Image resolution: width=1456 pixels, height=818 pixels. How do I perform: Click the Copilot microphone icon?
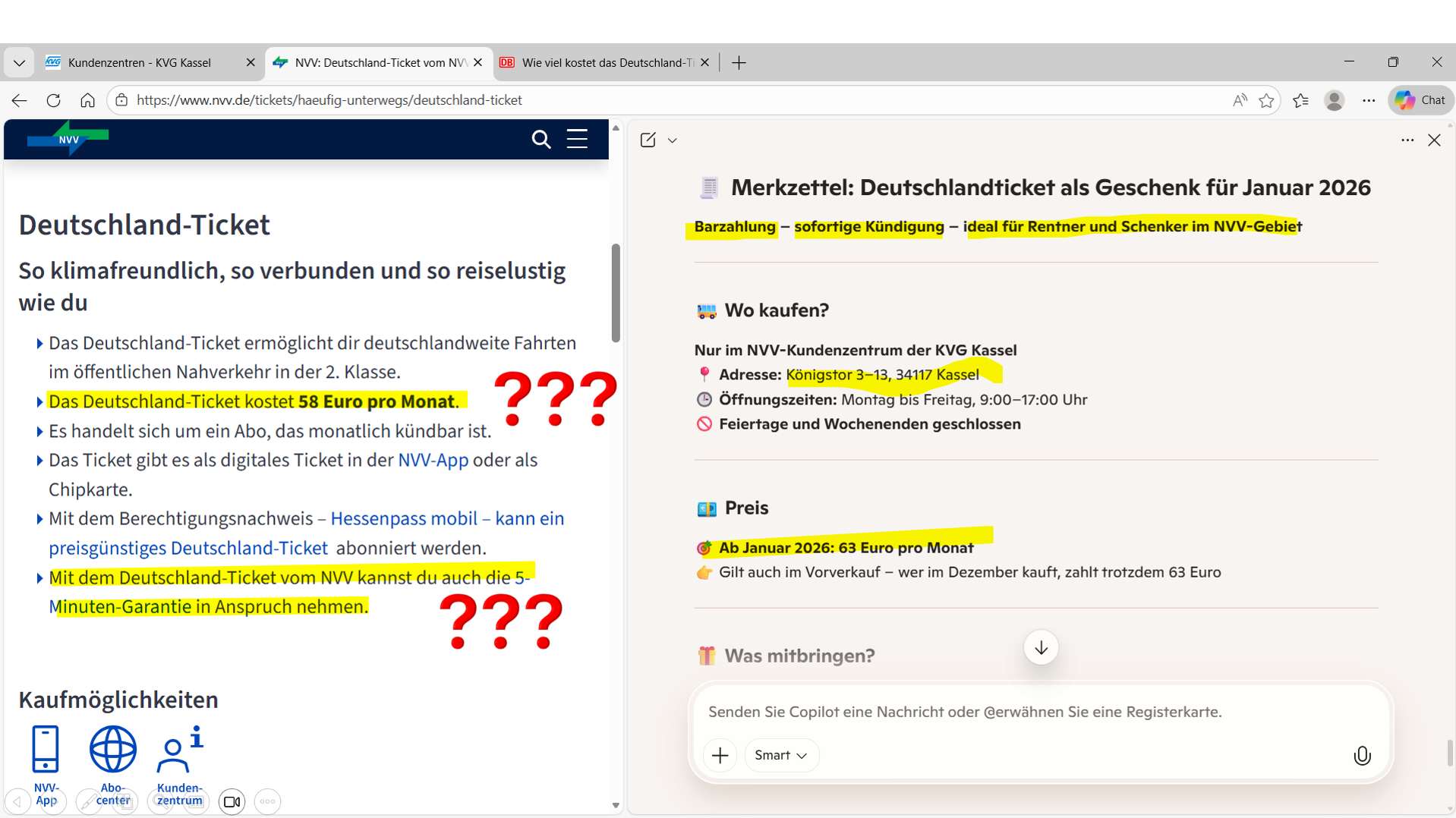[1362, 755]
